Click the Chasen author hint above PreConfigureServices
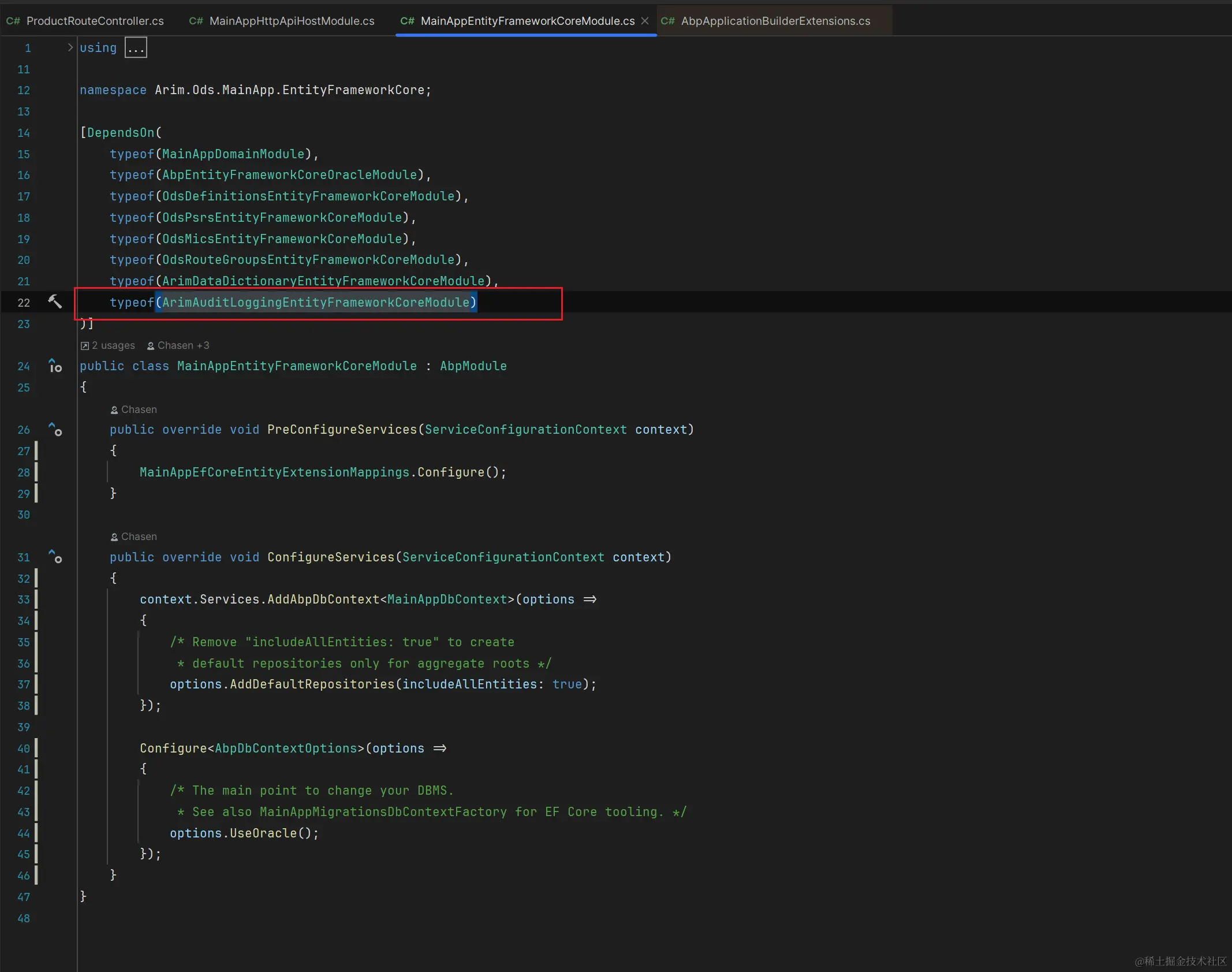This screenshot has height=972, width=1232. [x=139, y=409]
